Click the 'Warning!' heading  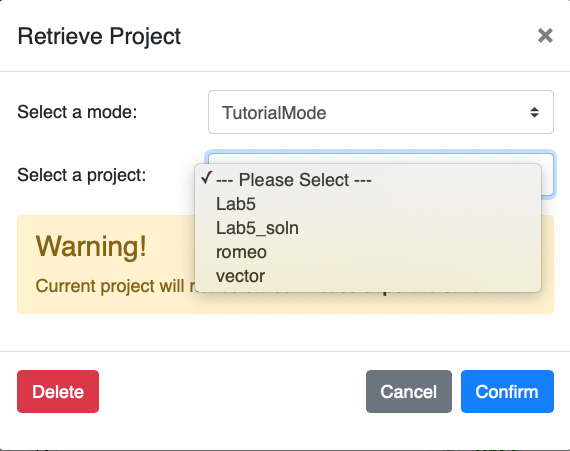click(x=91, y=246)
